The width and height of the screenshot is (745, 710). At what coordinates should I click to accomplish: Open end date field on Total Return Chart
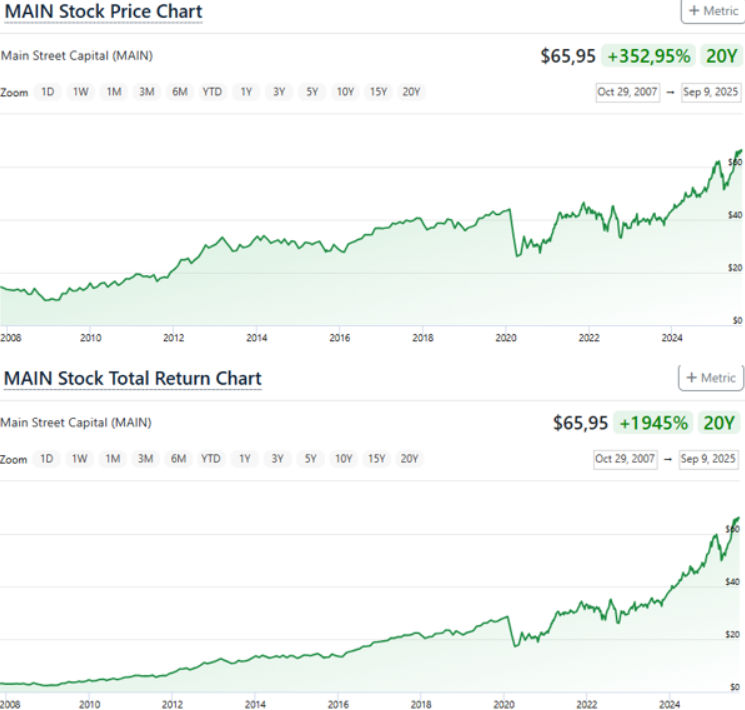point(710,459)
